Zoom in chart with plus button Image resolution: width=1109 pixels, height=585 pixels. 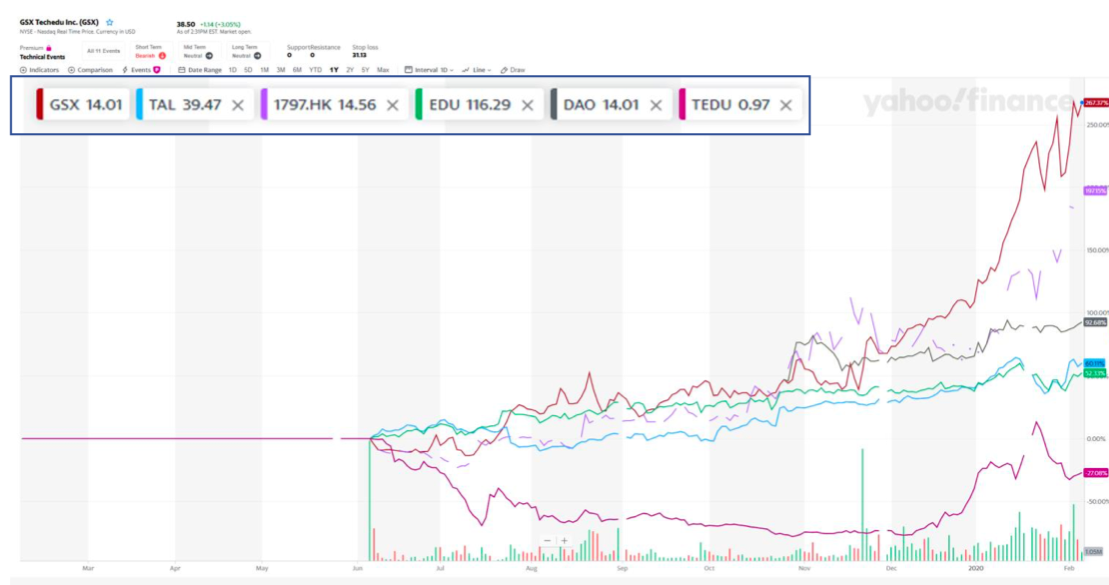point(564,541)
